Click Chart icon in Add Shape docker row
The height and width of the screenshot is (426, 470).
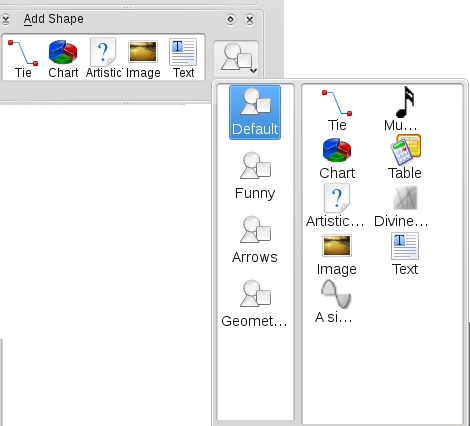(x=63, y=59)
